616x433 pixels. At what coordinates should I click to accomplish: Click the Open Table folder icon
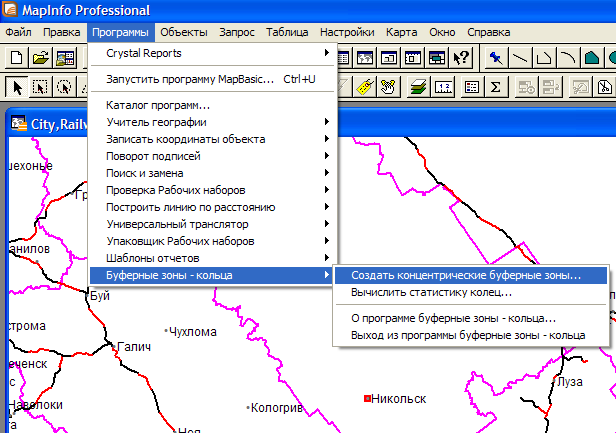coord(41,58)
